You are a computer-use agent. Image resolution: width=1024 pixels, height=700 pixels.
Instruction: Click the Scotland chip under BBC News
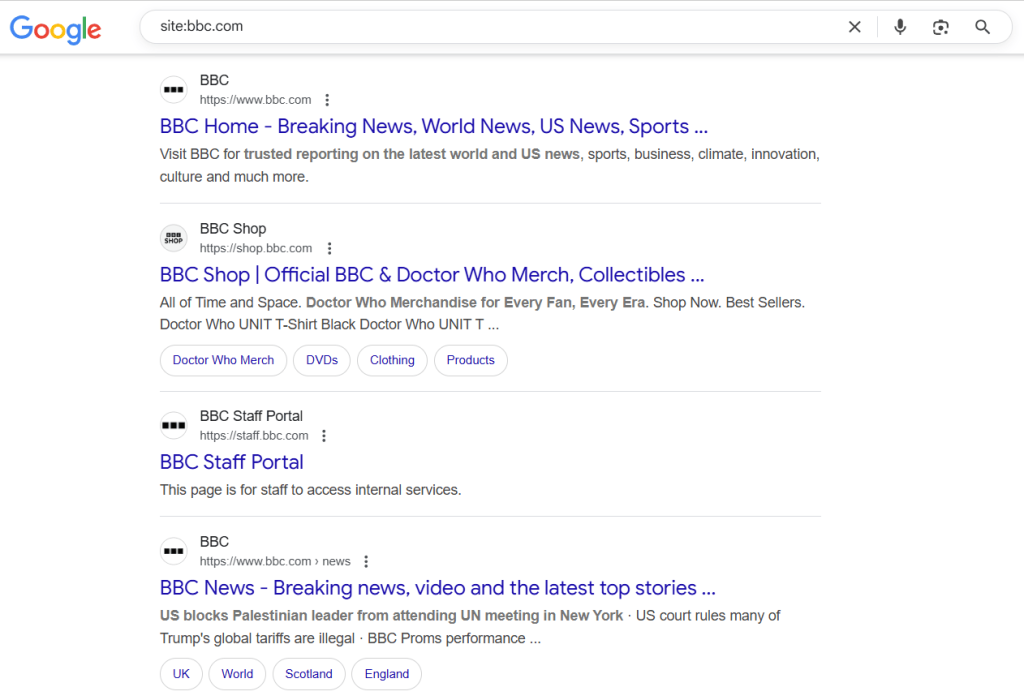pos(309,674)
